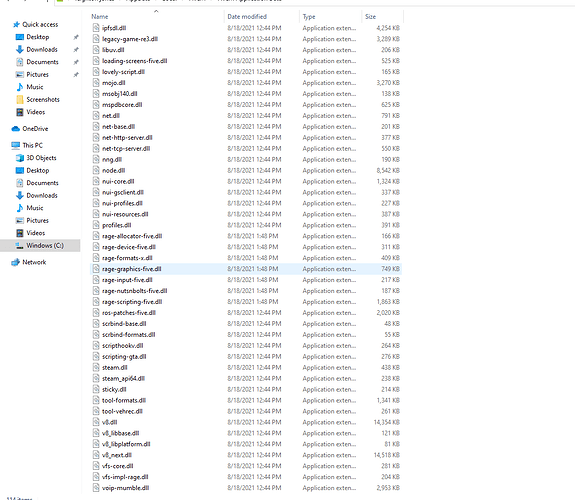Select the scrbind-base.dll file name
The width and height of the screenshot is (575, 500).
pos(124,324)
